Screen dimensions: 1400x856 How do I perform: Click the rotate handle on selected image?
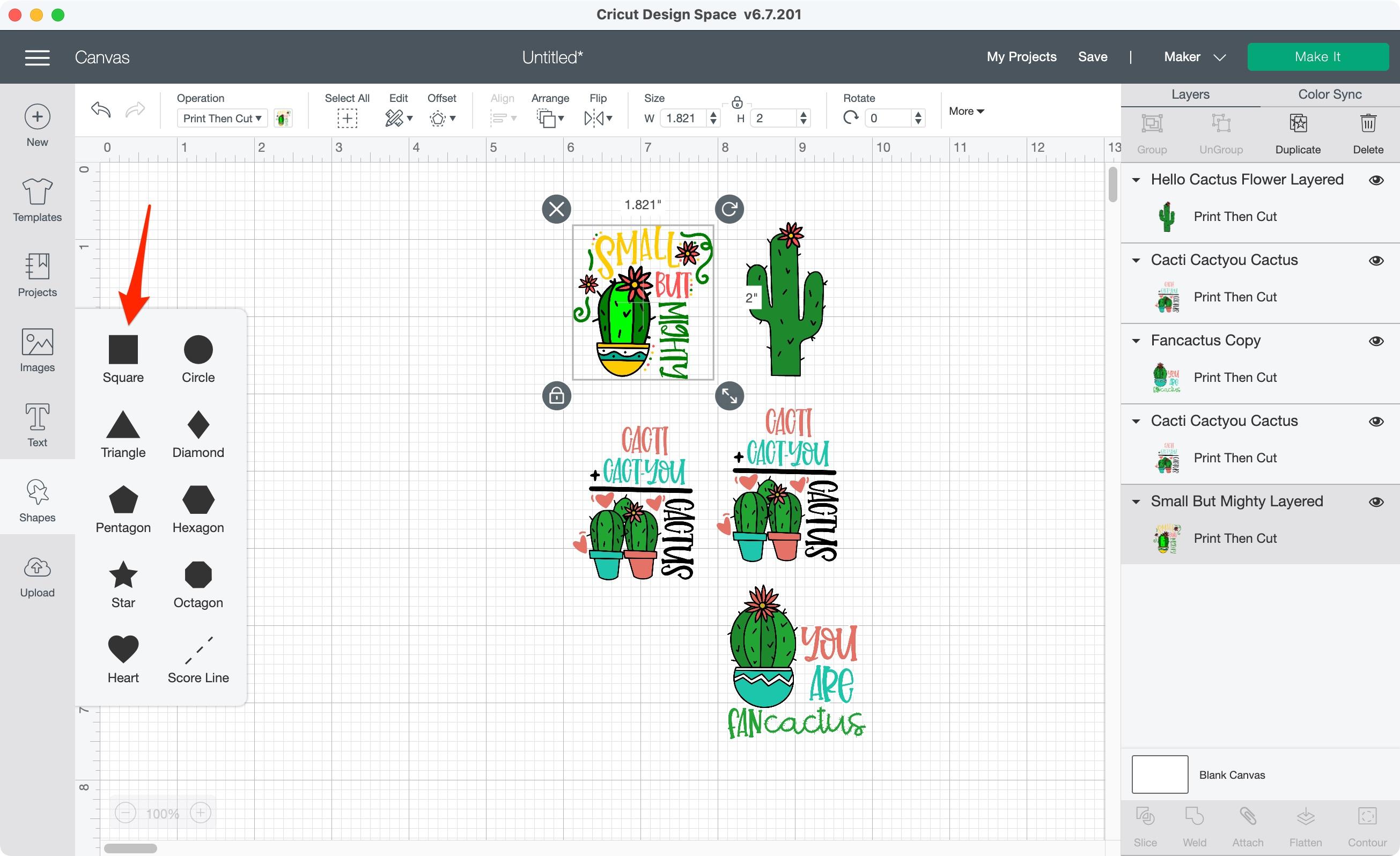tap(729, 209)
